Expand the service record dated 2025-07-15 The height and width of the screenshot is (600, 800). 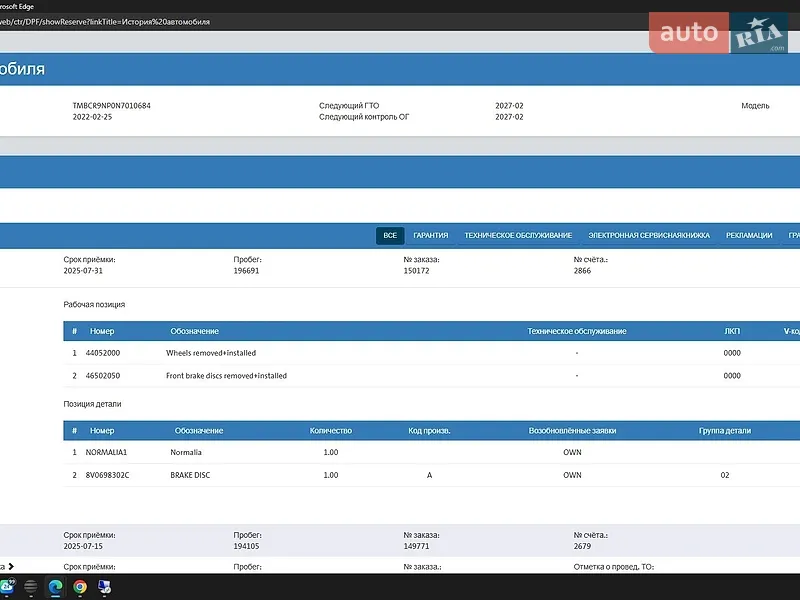click(x=400, y=540)
